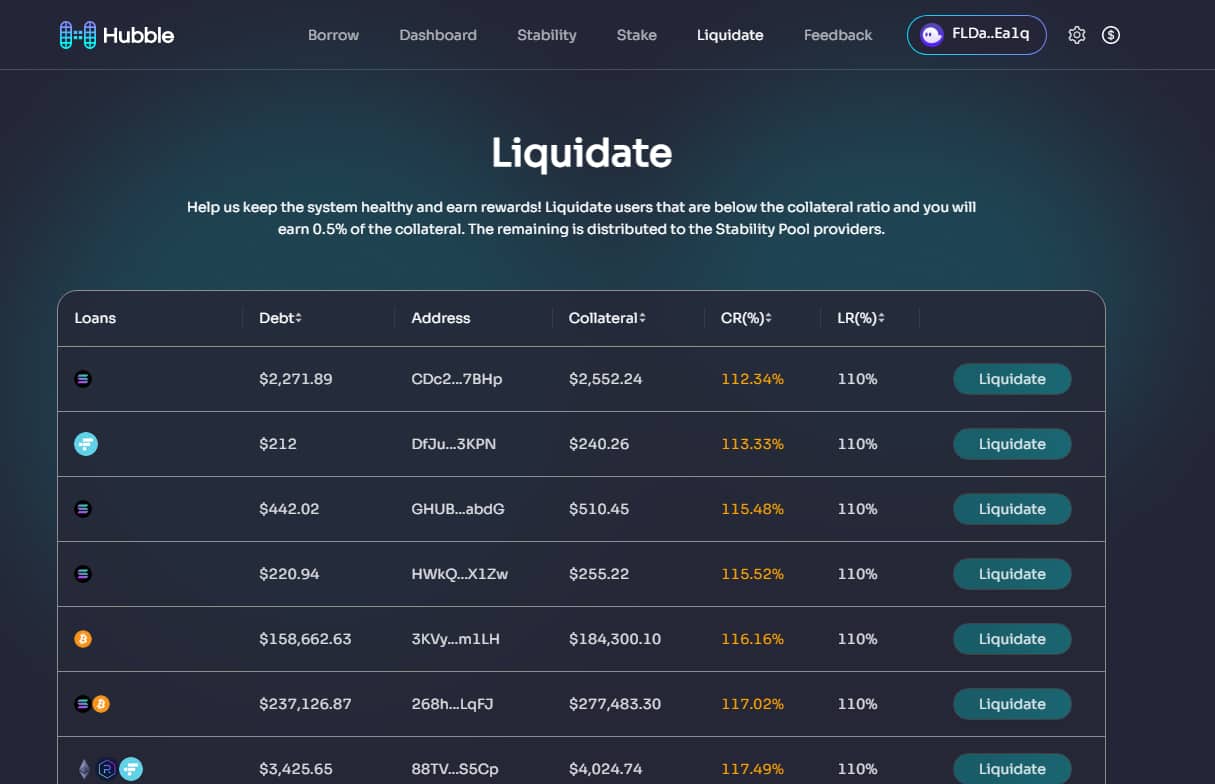
Task: Liquidate the $2,271.89 loan
Action: pos(1012,379)
